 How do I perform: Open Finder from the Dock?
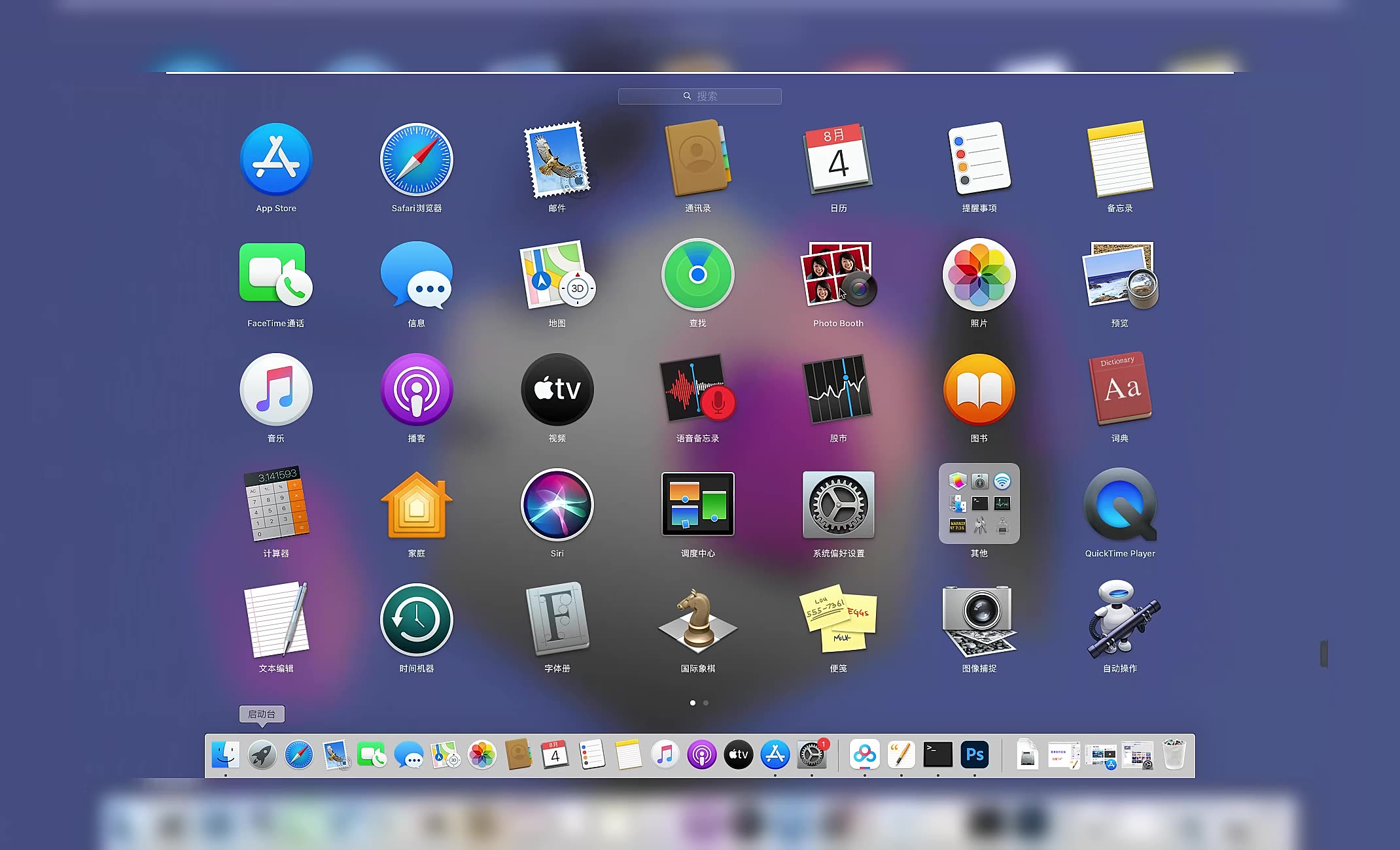pyautogui.click(x=226, y=755)
